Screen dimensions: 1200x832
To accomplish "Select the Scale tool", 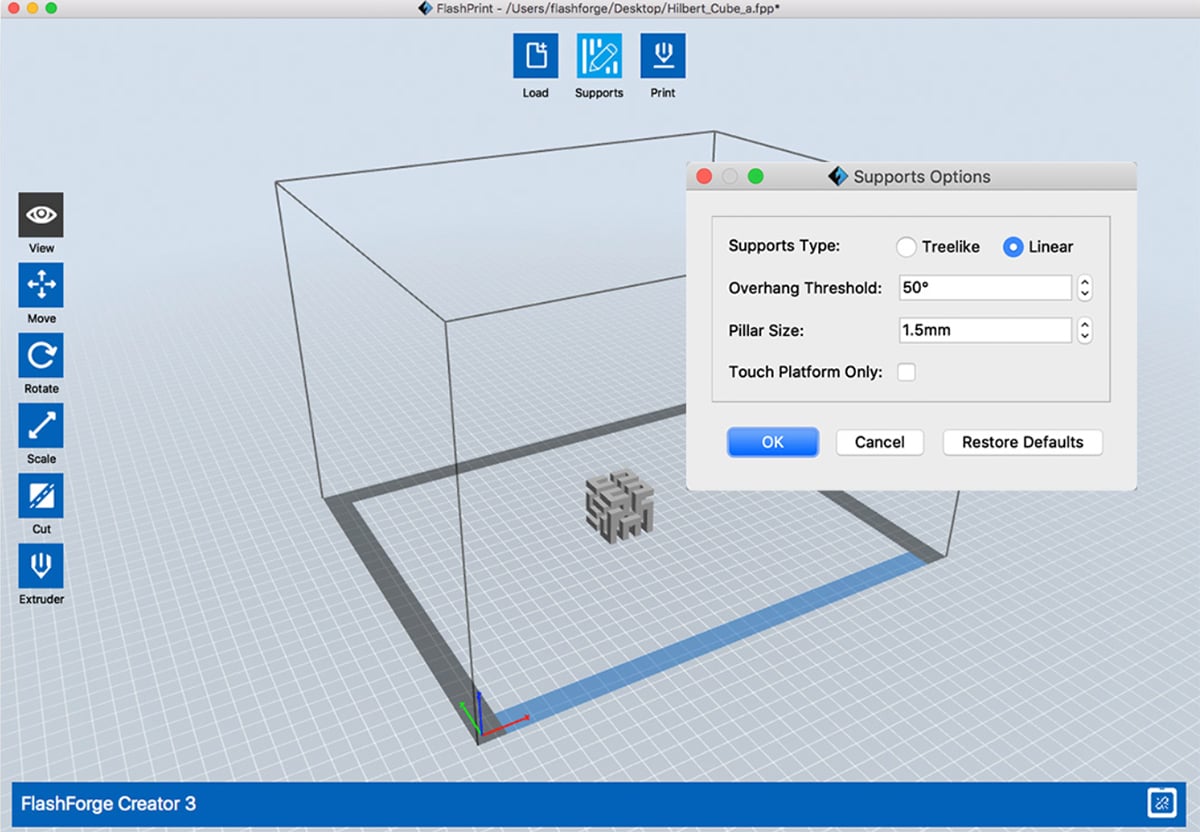I will (41, 425).
